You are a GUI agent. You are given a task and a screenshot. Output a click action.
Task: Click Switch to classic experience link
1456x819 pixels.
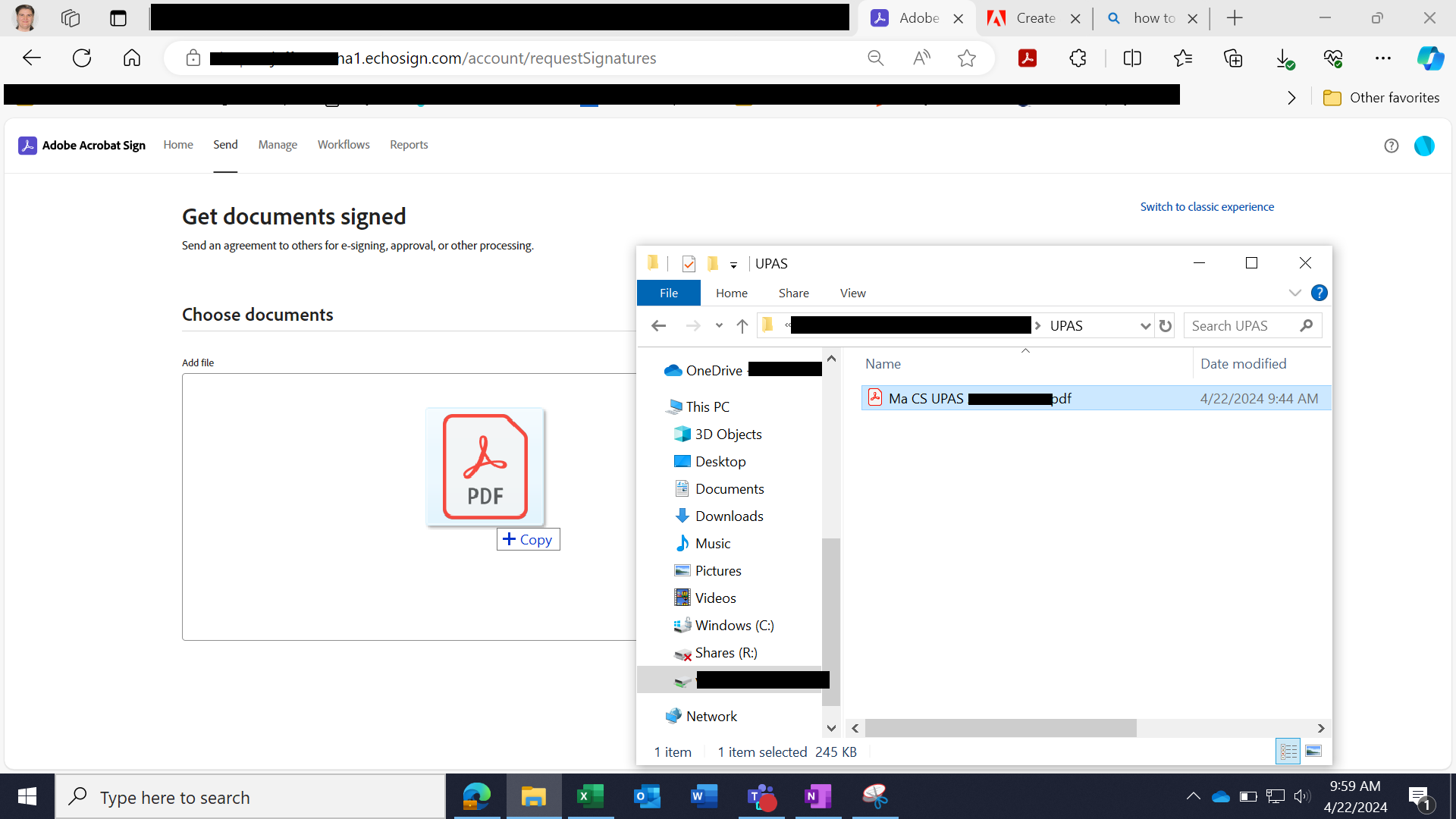pyautogui.click(x=1207, y=206)
